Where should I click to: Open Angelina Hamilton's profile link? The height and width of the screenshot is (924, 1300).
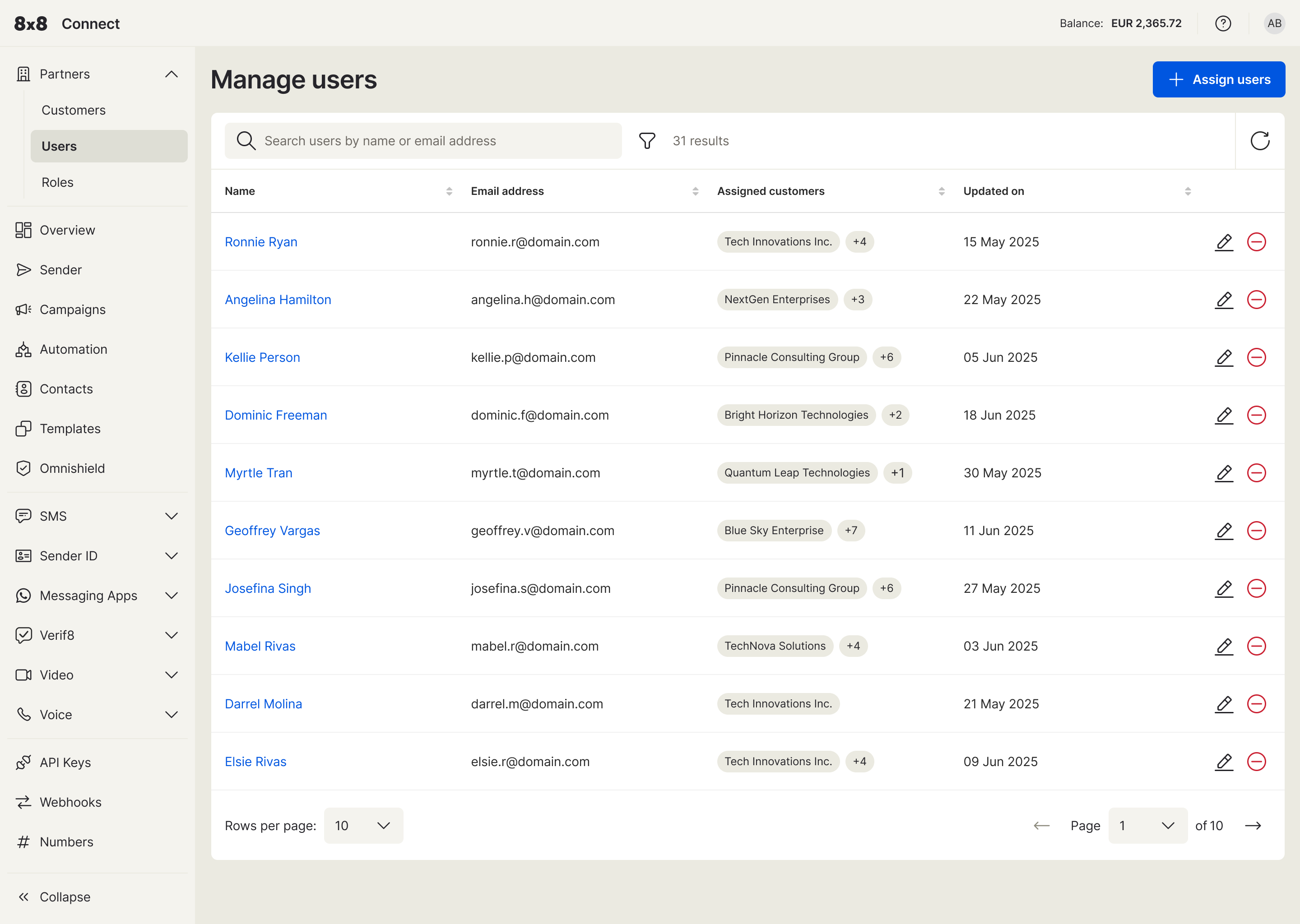(x=278, y=299)
